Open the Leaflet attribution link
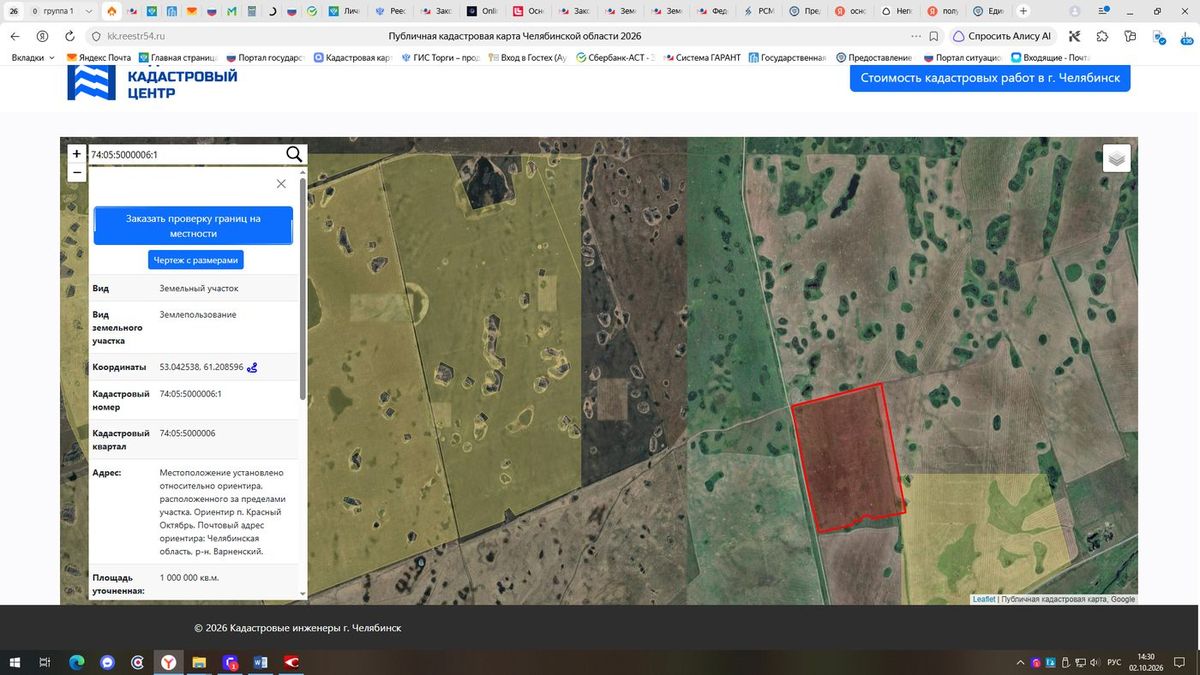Image resolution: width=1200 pixels, height=675 pixels. pos(984,599)
